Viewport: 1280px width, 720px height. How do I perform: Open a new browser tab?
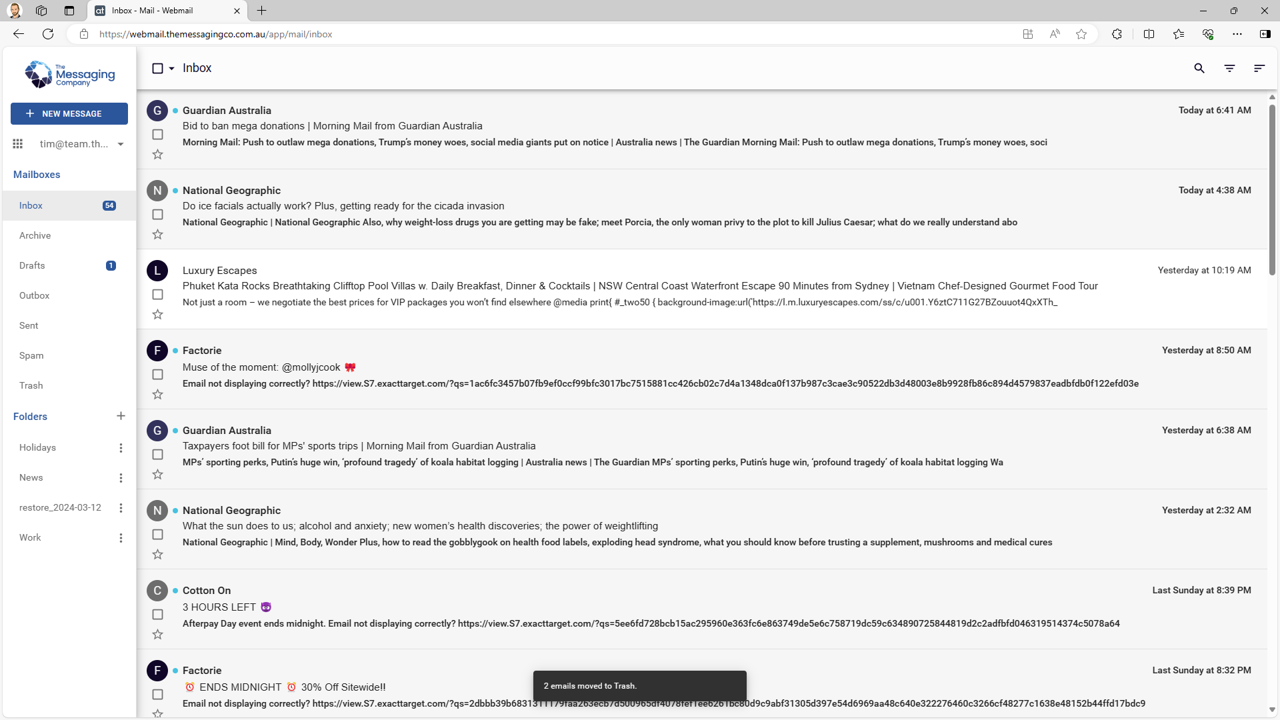click(262, 11)
